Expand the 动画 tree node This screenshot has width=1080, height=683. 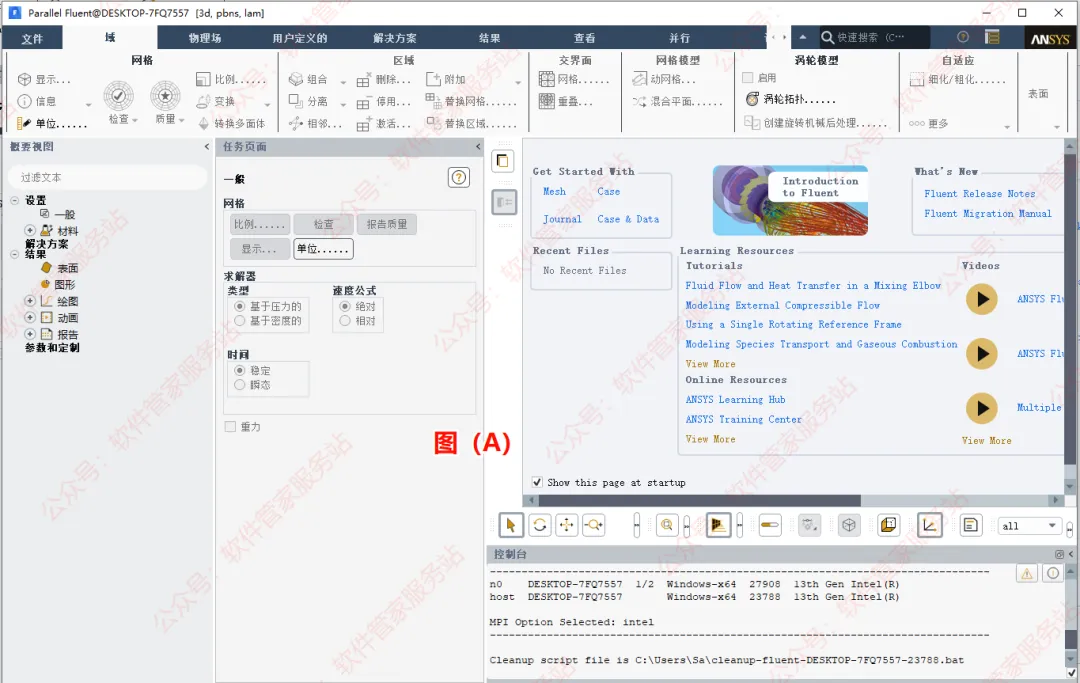pos(30,317)
